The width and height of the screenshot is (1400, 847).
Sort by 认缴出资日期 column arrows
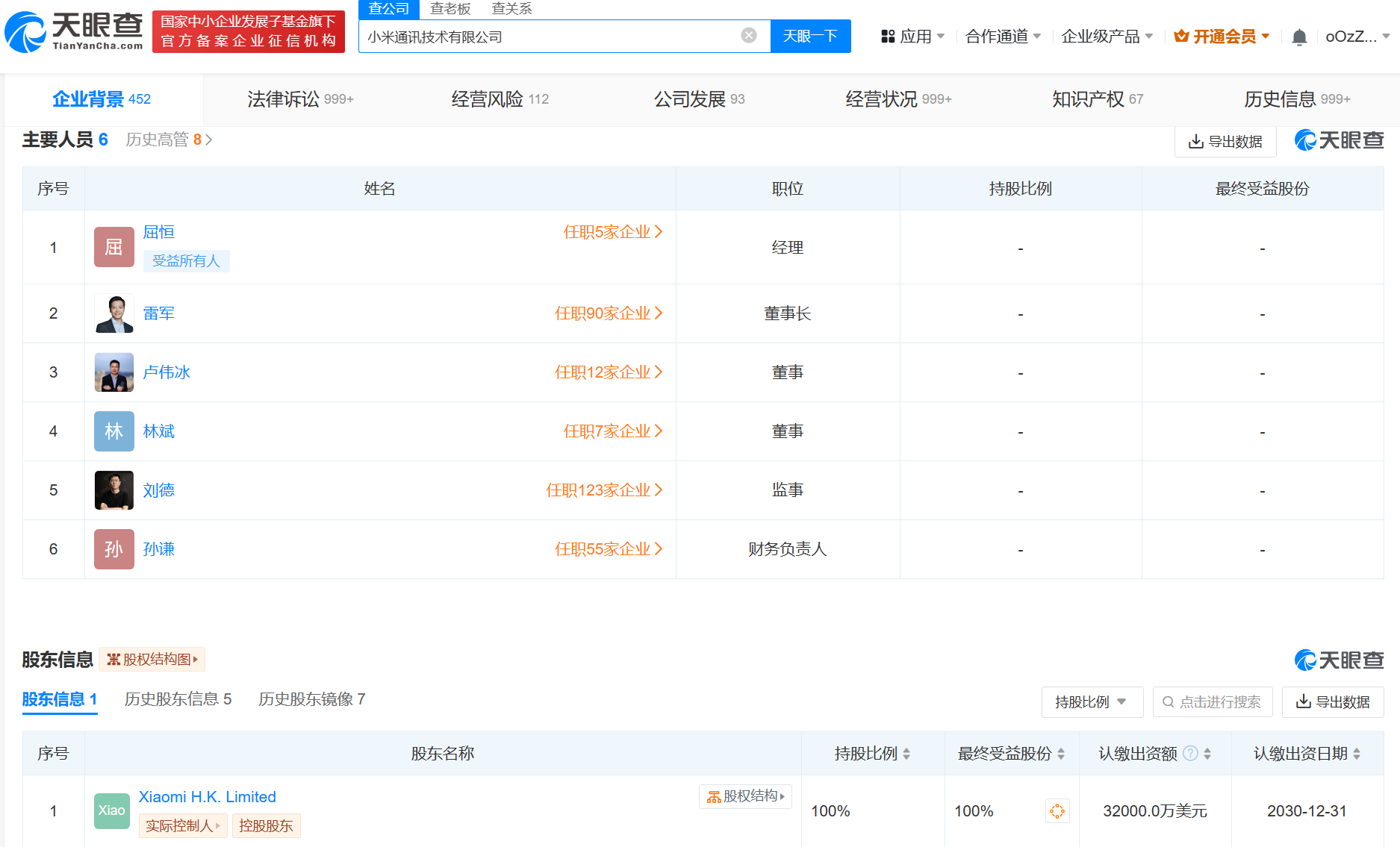[1357, 754]
